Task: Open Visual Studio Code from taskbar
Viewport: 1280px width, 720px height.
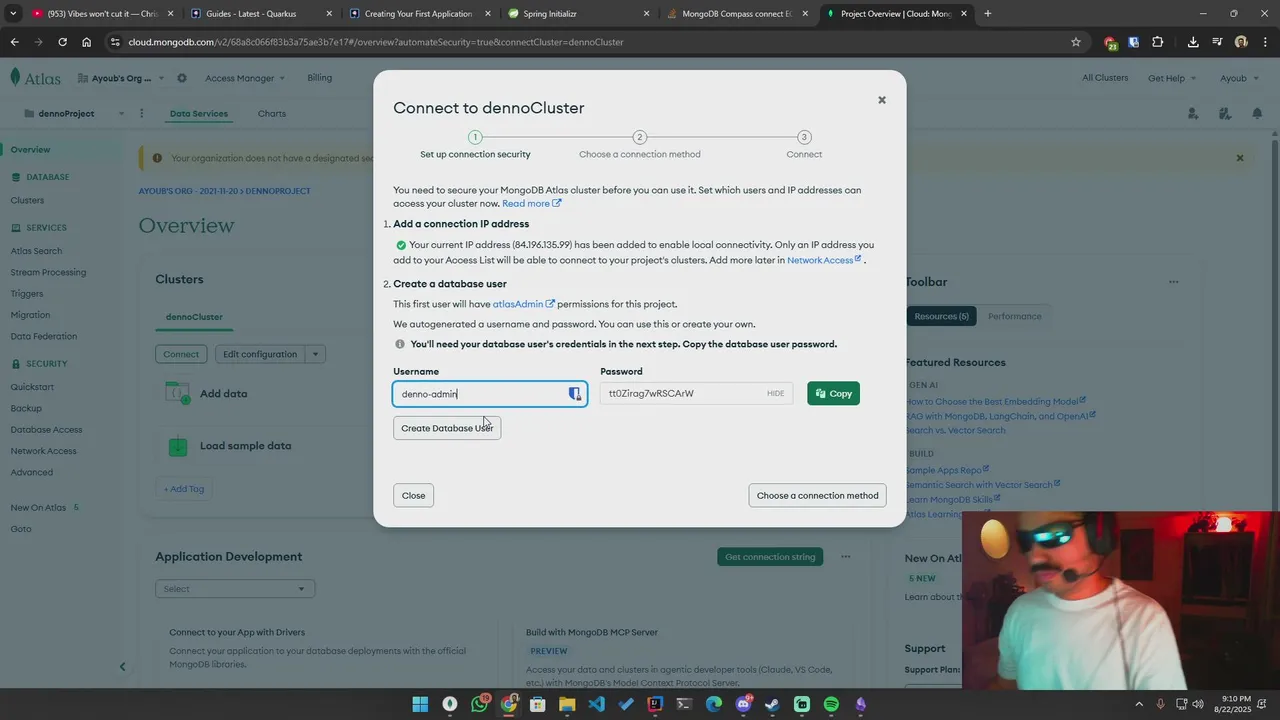Action: tap(597, 704)
